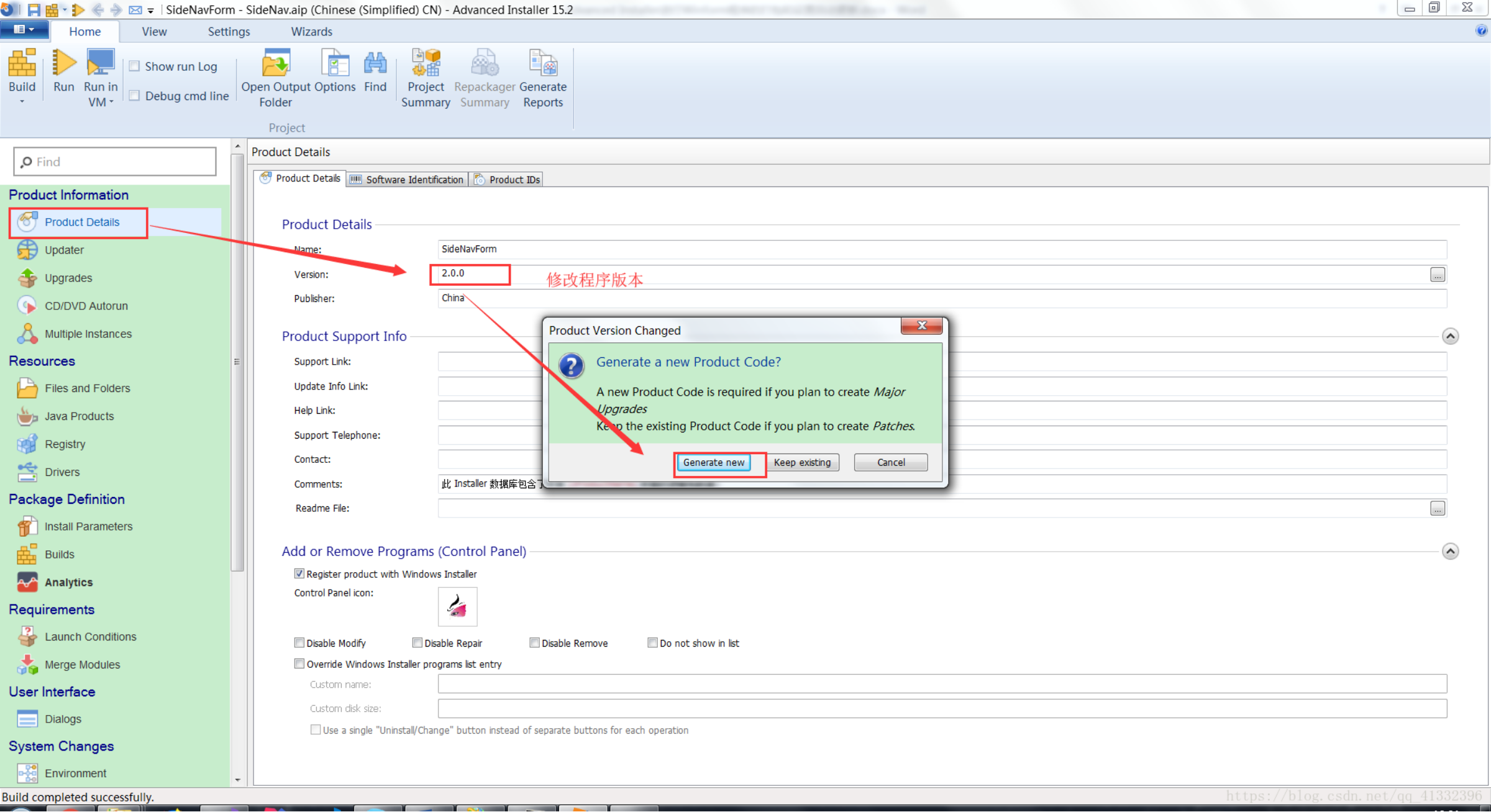Screen dimensions: 1491x812
Task: Enable Show run Log checkbox
Action: click(x=135, y=66)
